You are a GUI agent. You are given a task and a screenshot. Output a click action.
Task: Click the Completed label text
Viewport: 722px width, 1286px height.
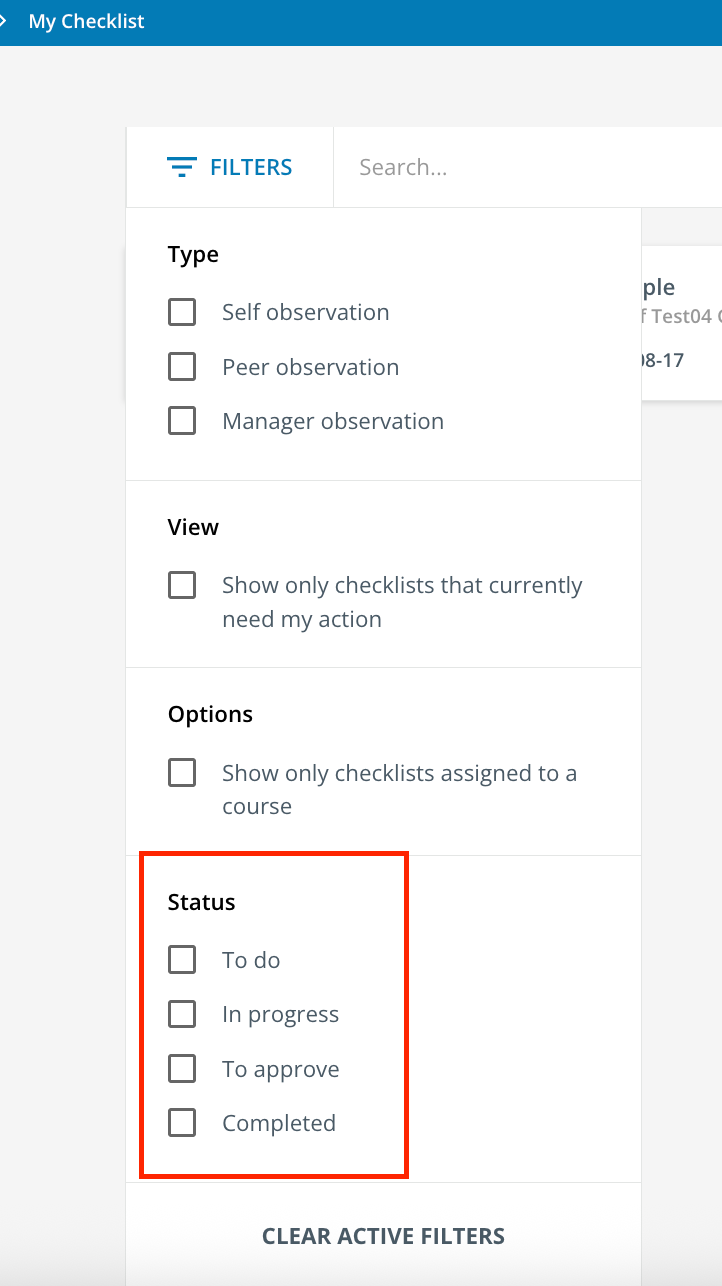coord(279,1123)
